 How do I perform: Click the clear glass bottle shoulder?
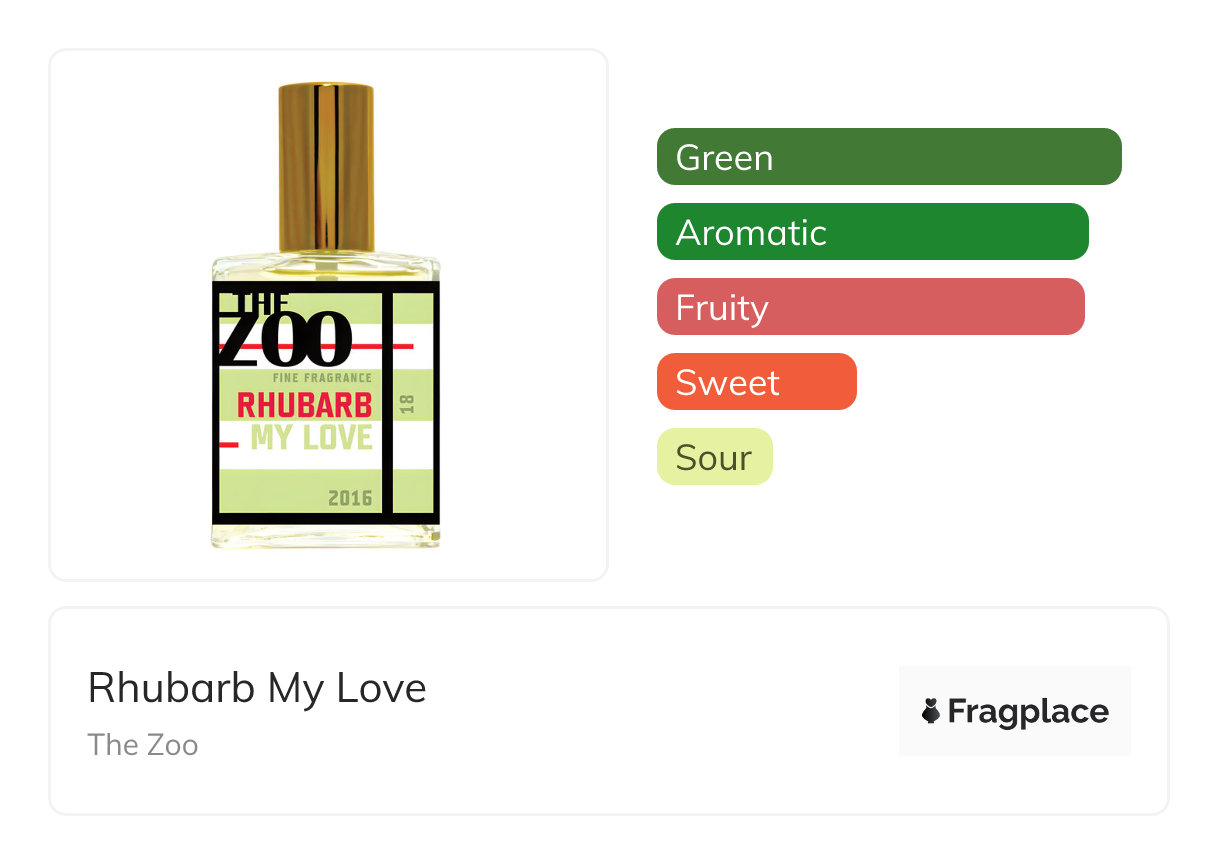(326, 267)
